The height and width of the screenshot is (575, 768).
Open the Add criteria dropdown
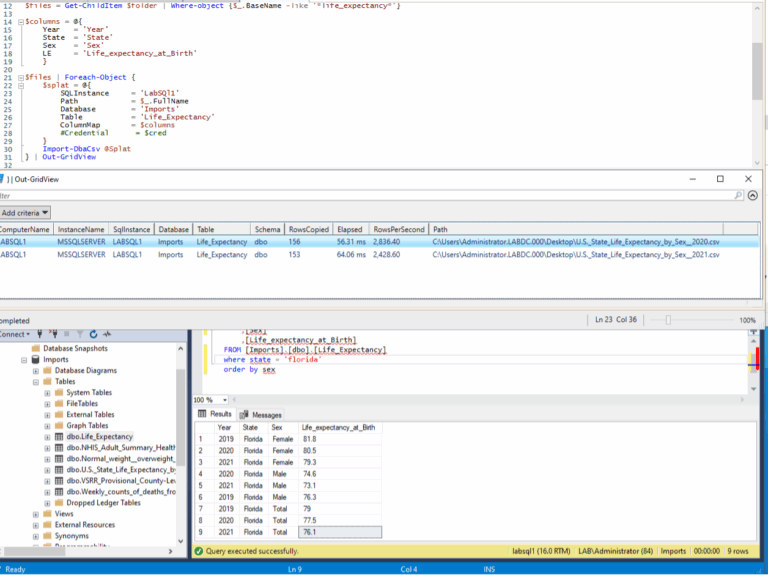click(25, 212)
